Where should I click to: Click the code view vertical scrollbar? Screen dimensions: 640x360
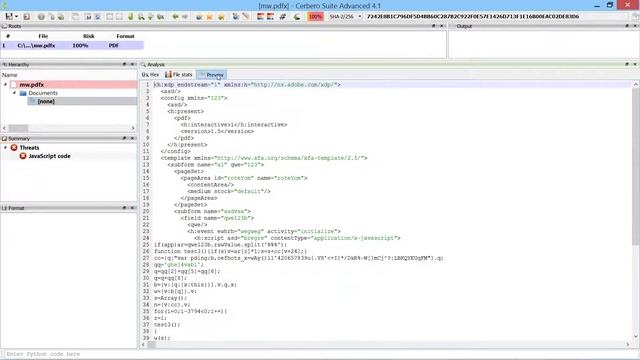click(636, 166)
